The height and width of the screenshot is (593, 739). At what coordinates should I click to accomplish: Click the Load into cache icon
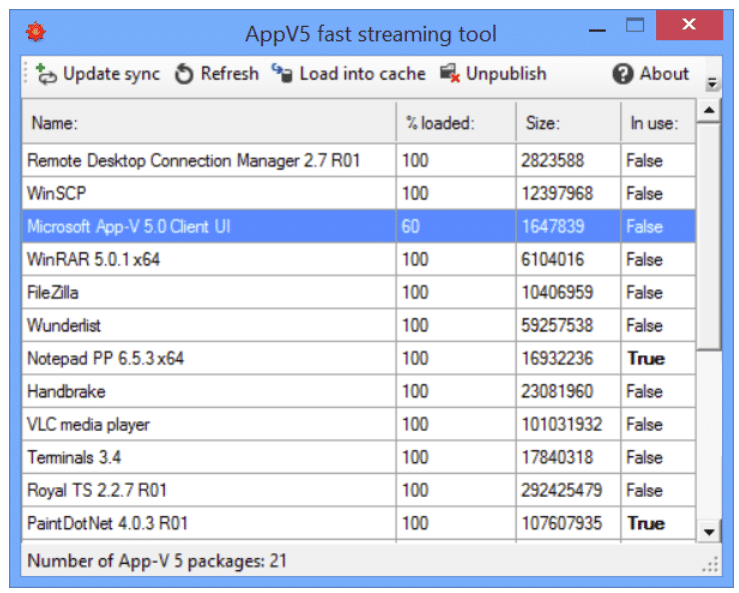[282, 74]
